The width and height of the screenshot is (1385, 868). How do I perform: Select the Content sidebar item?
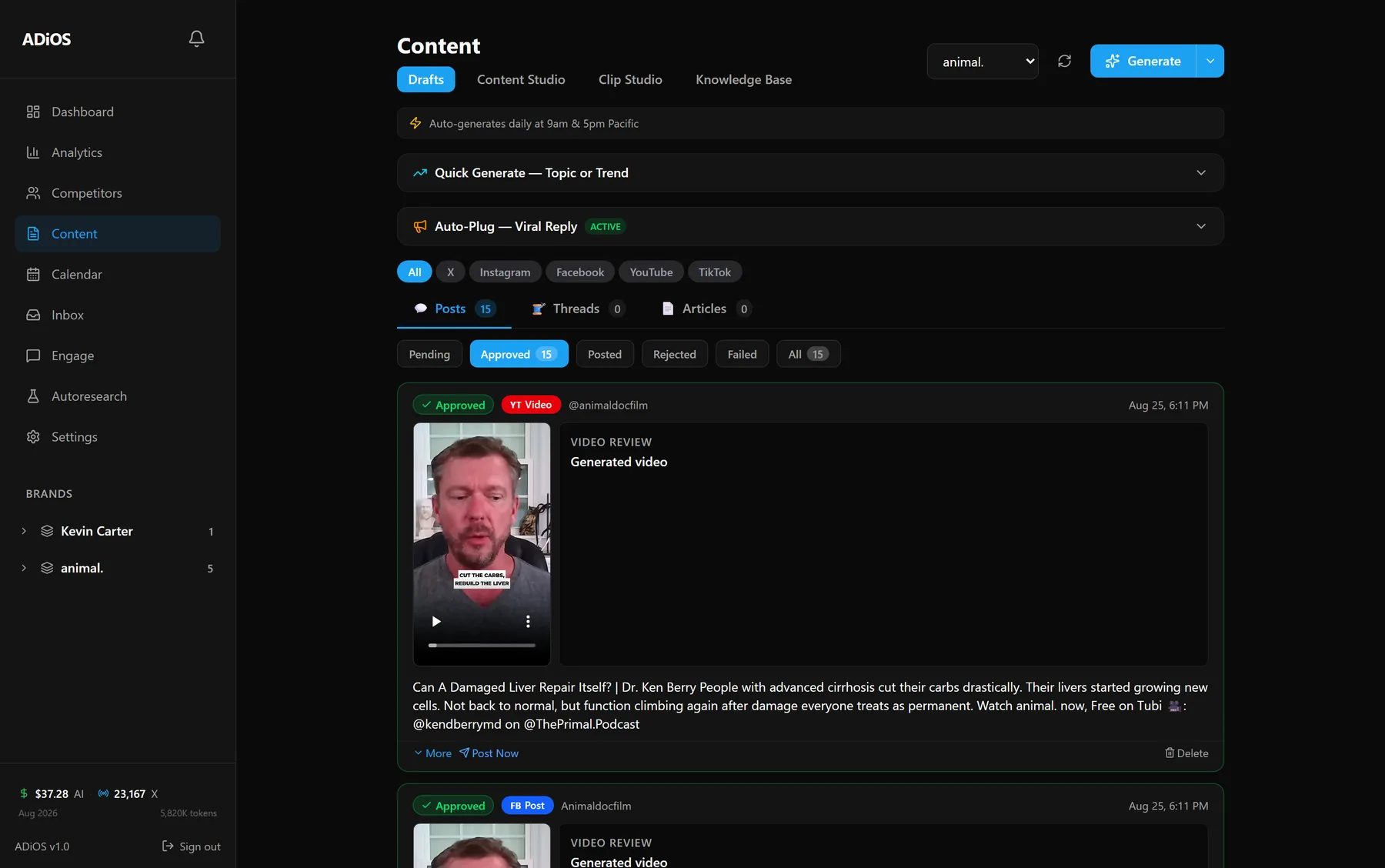[x=118, y=234]
